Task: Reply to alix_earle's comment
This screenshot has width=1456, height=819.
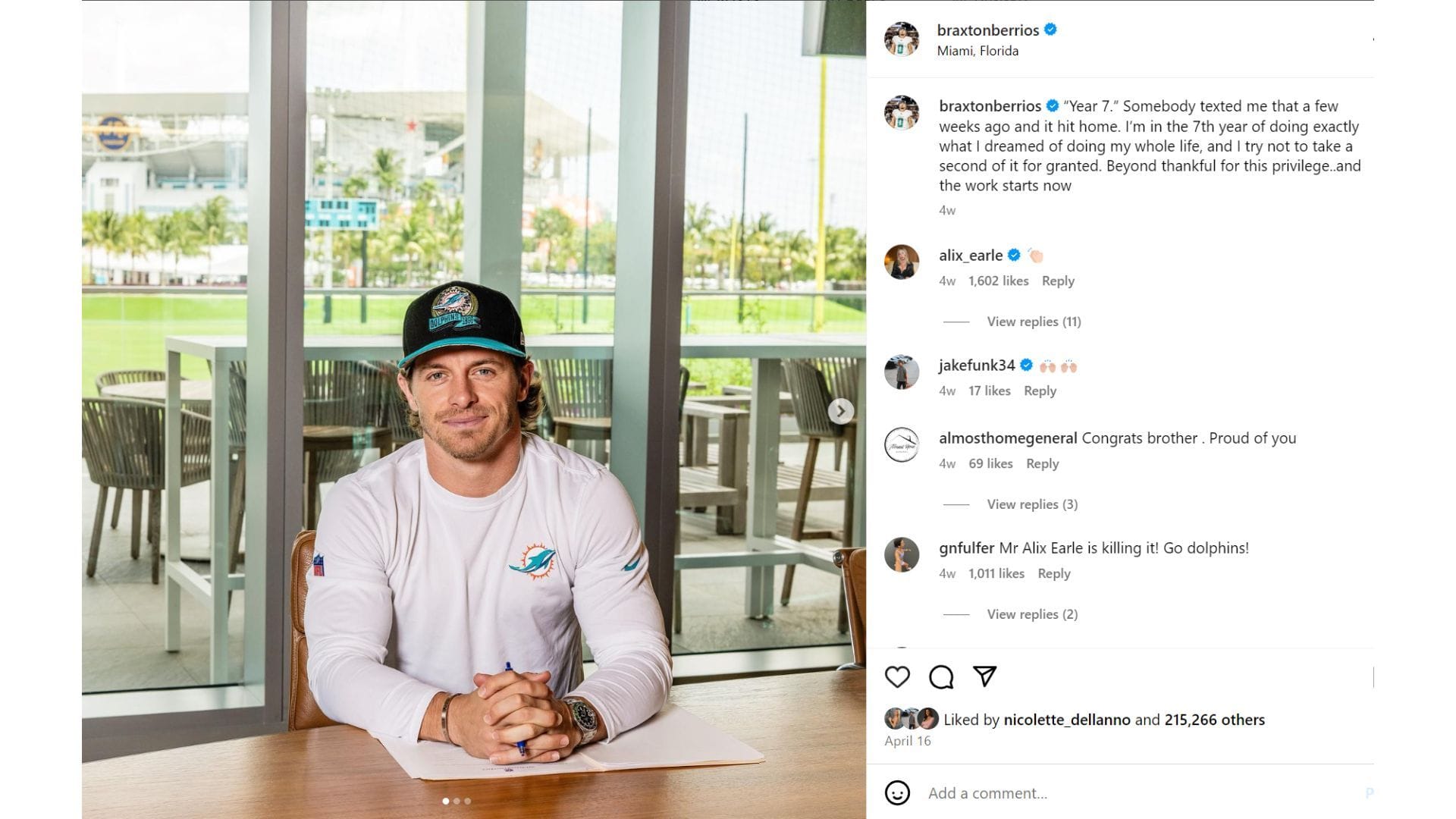Action: (1058, 281)
